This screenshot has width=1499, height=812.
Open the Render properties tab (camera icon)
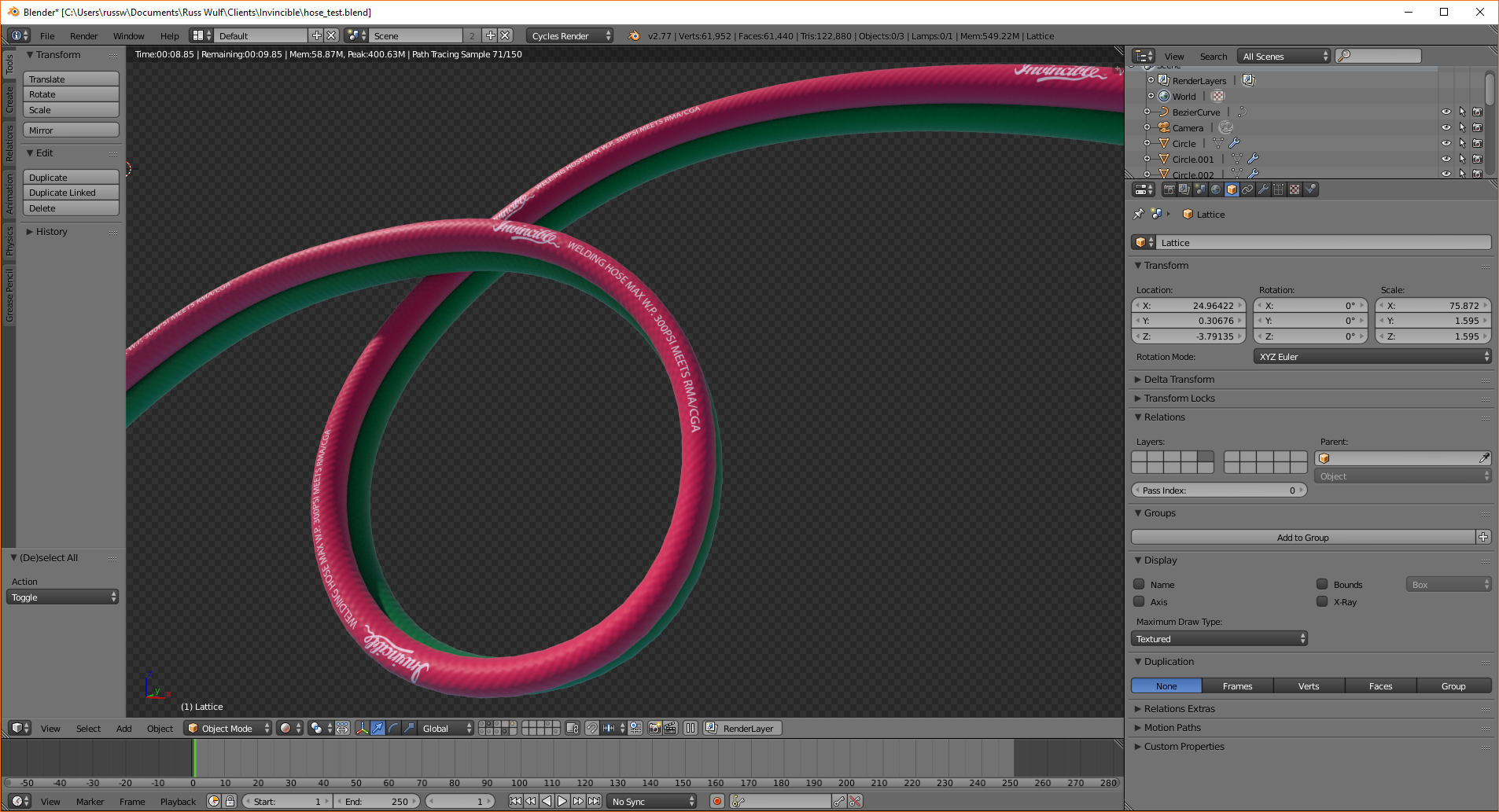(1169, 189)
